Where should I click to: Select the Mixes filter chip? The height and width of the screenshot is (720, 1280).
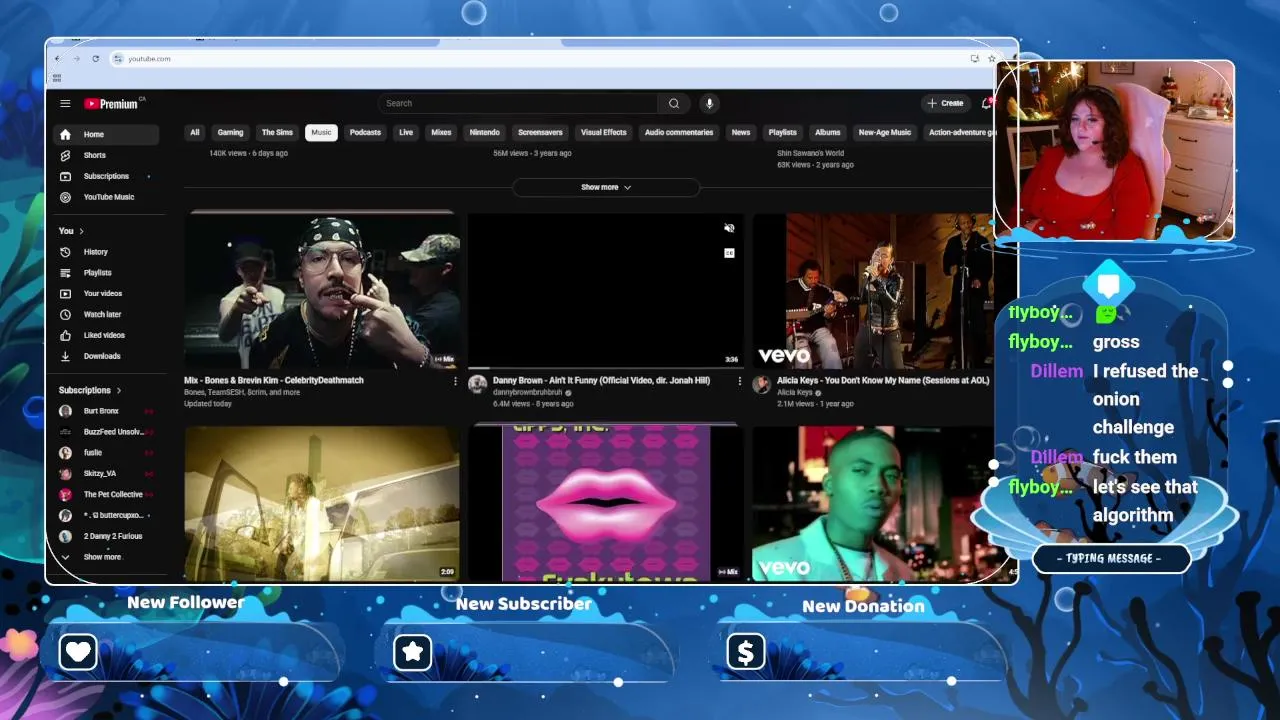tap(441, 132)
